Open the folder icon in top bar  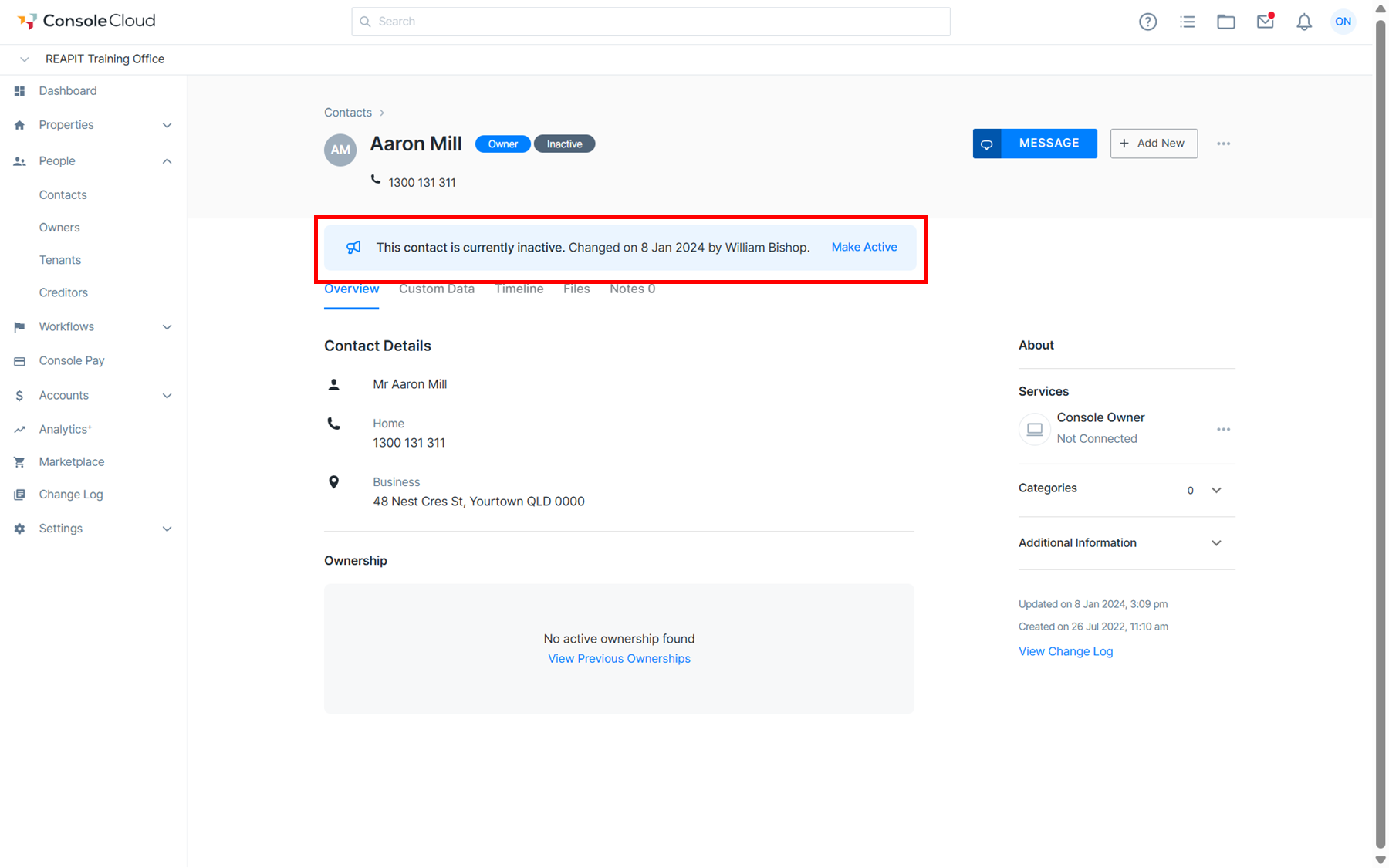1225,22
